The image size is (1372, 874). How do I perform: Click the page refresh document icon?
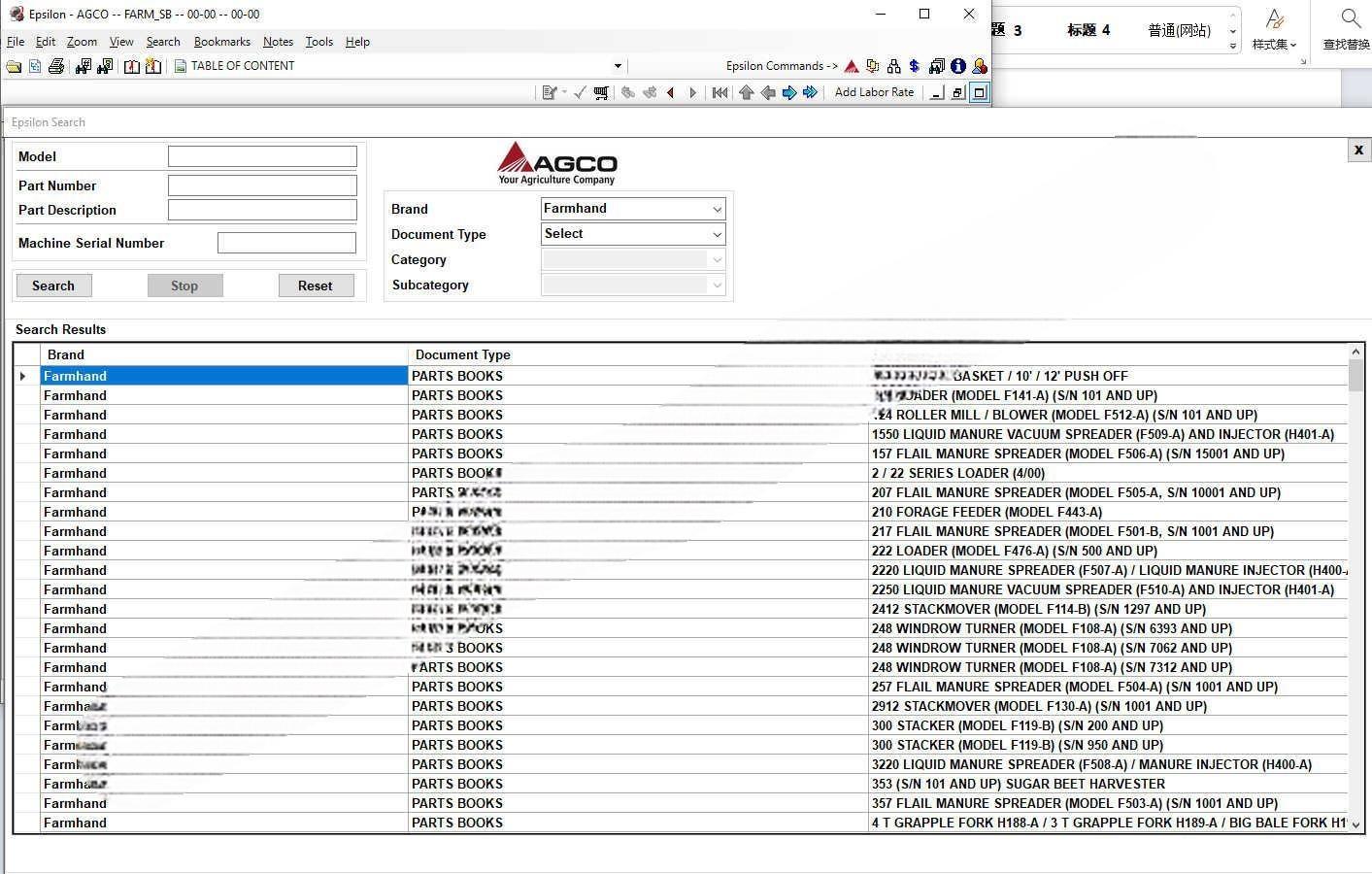(x=35, y=66)
